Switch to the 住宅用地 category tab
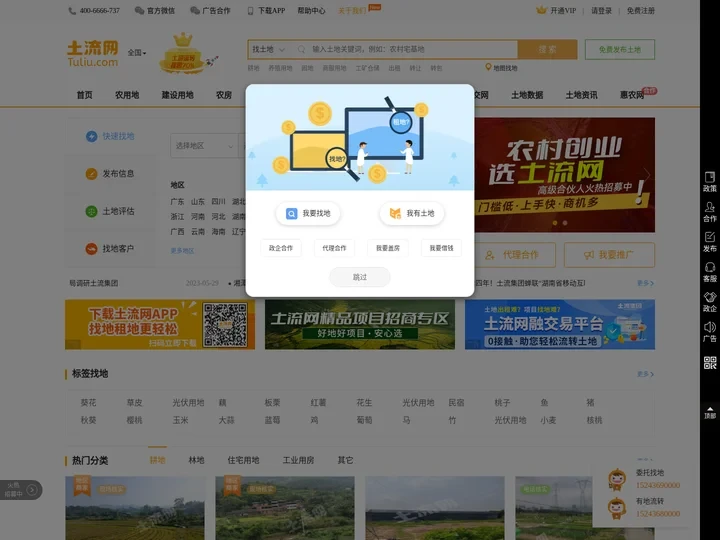720x540 pixels. point(243,460)
